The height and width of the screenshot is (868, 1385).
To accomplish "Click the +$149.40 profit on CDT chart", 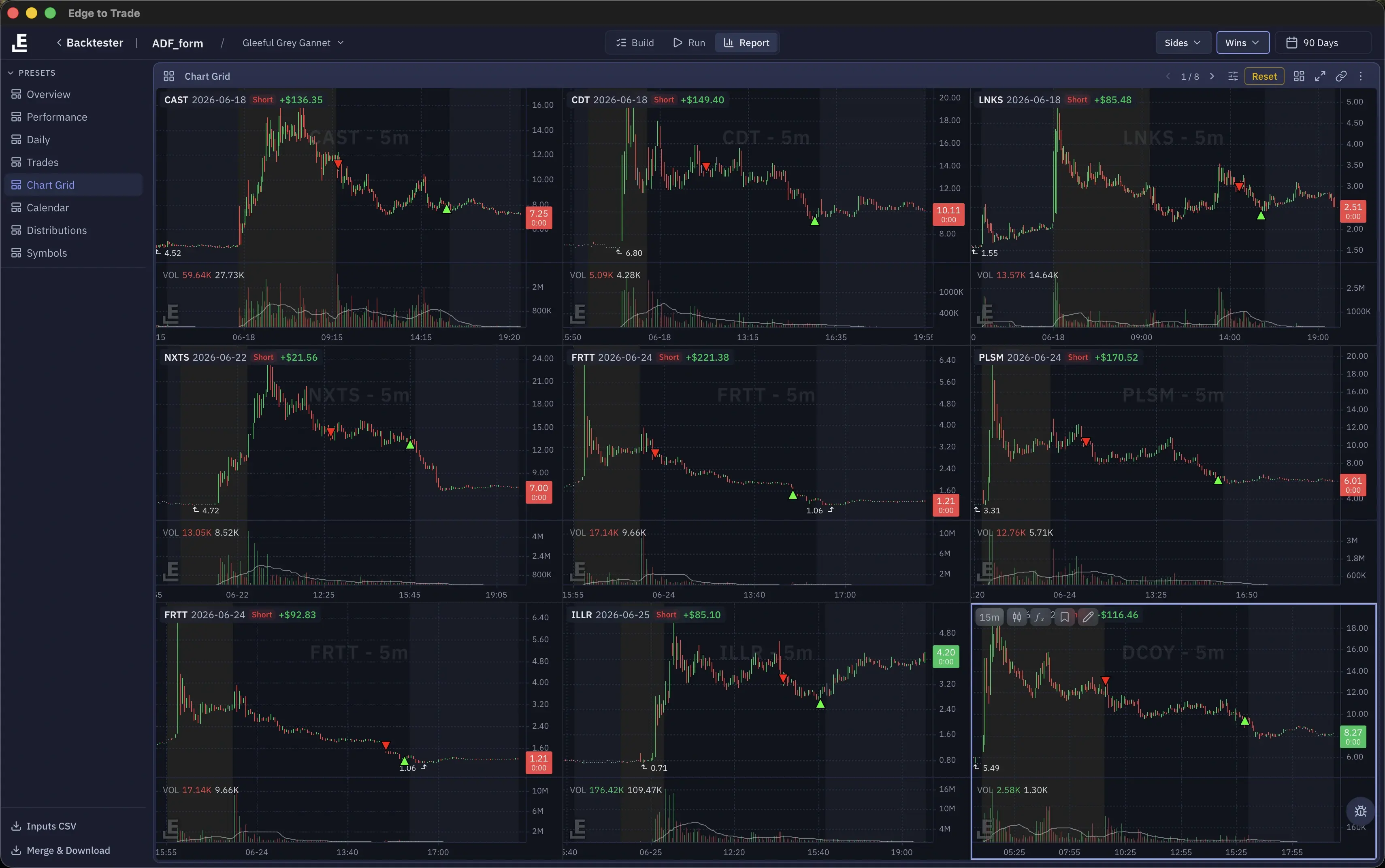I will (702, 100).
